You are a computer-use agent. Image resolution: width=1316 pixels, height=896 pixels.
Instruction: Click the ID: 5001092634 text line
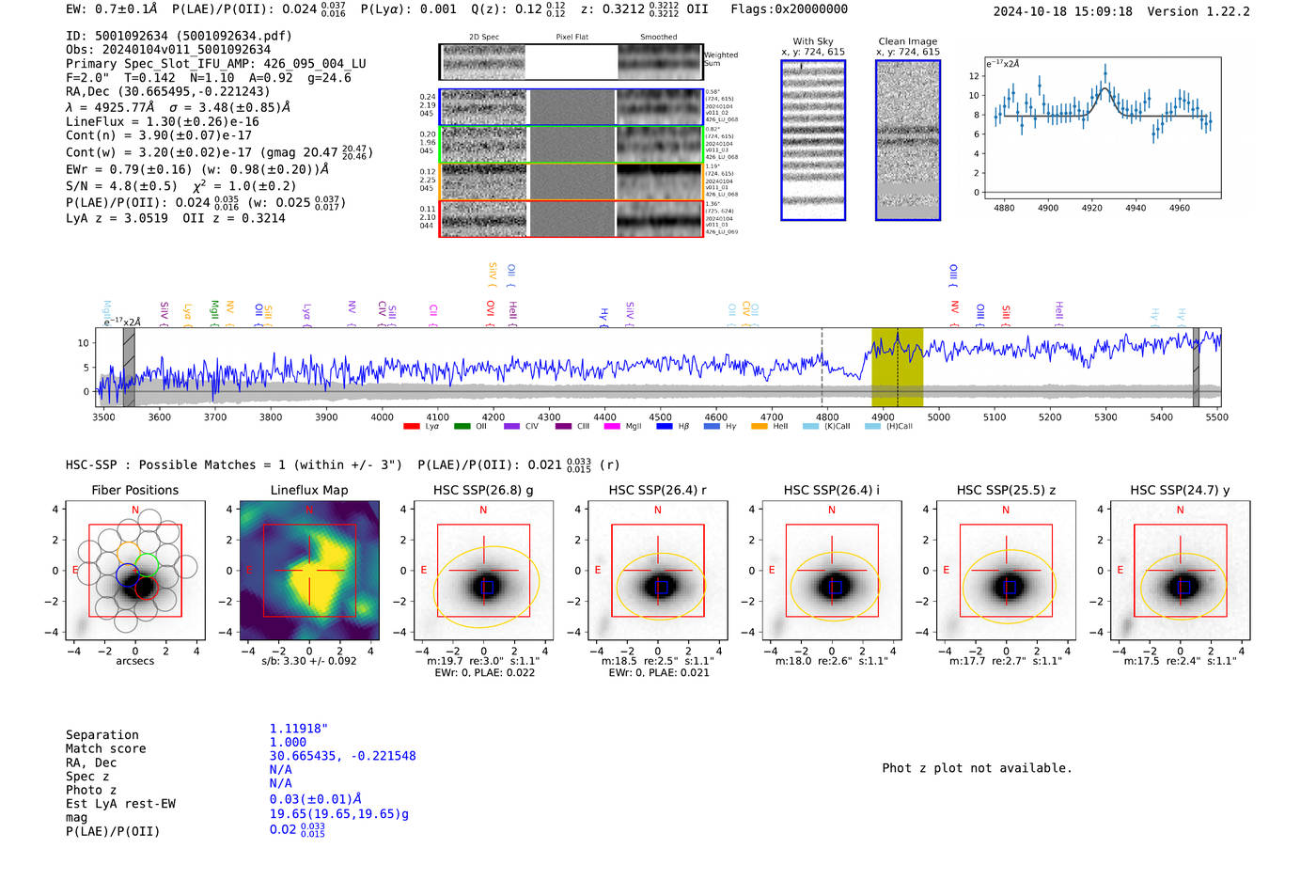(x=179, y=36)
